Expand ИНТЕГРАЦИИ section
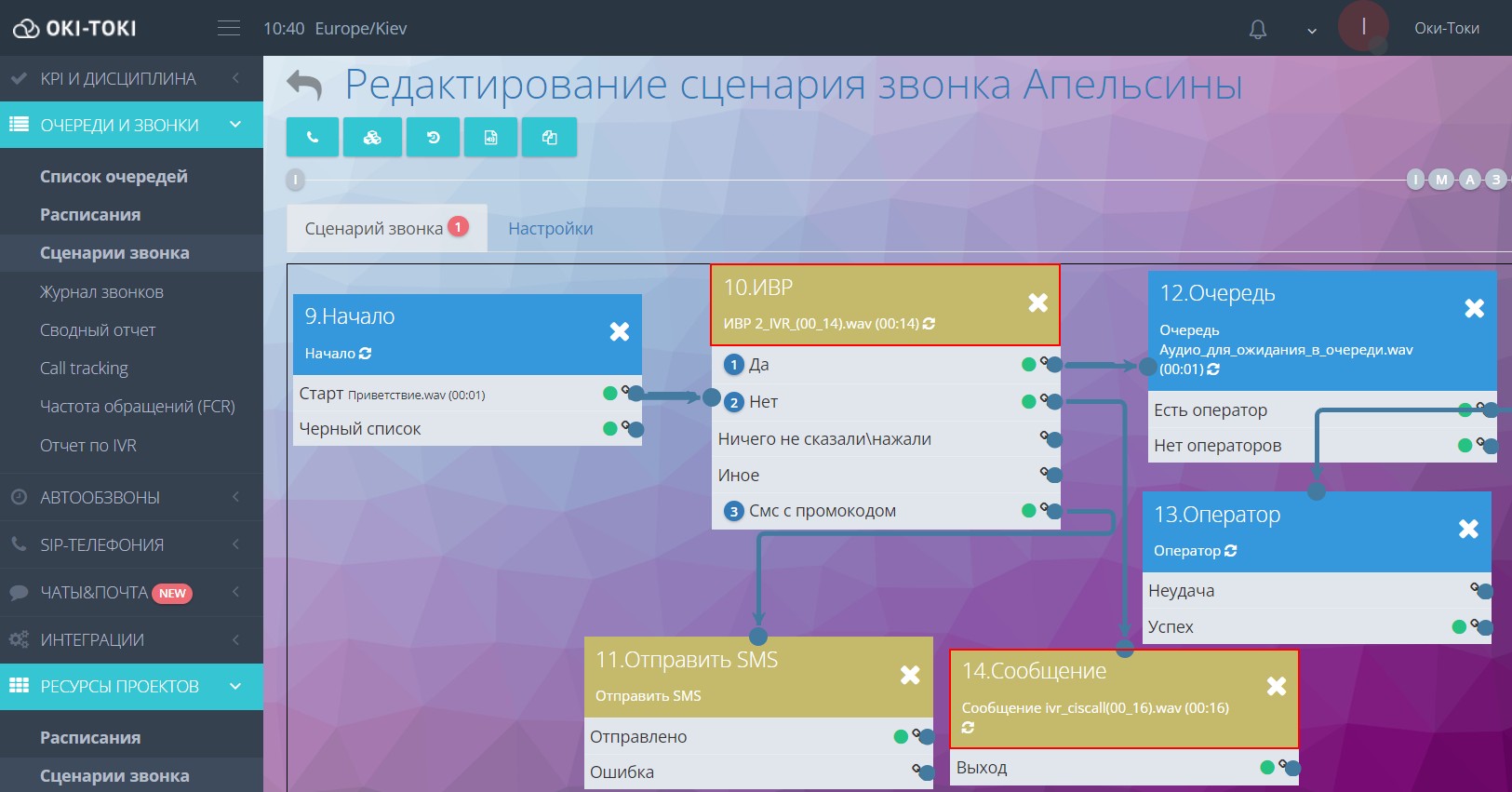 [131, 639]
